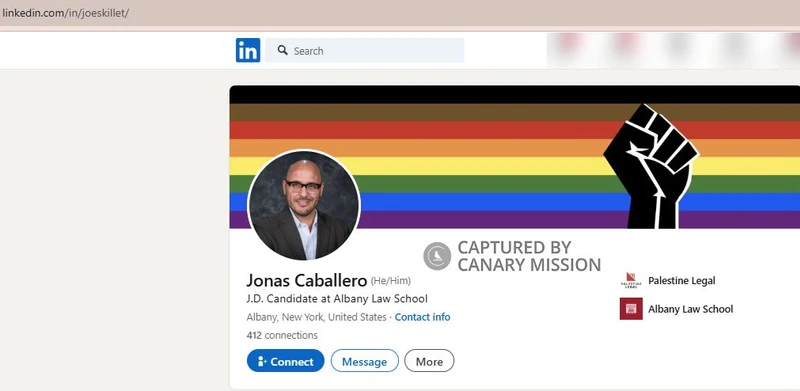Click the Connect button
Viewport: 800px width, 391px height.
(285, 361)
